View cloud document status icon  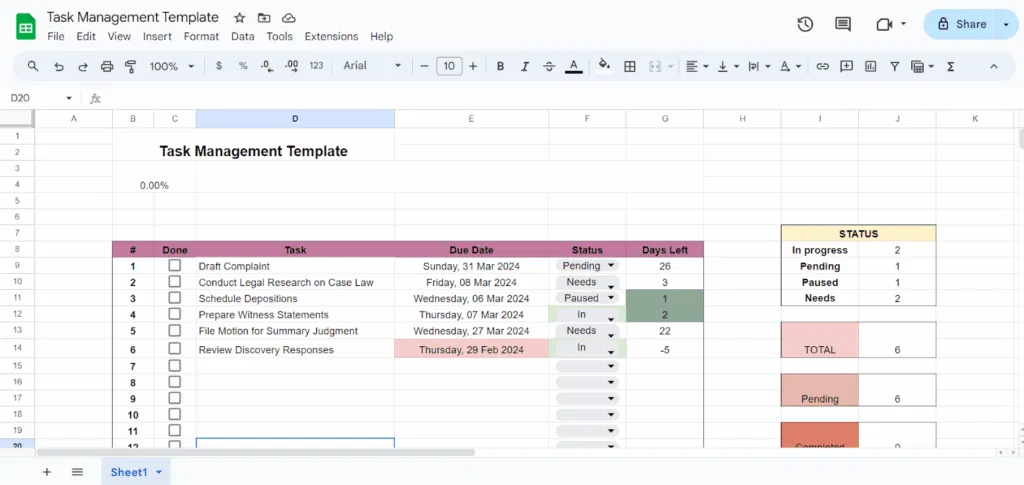click(x=288, y=18)
